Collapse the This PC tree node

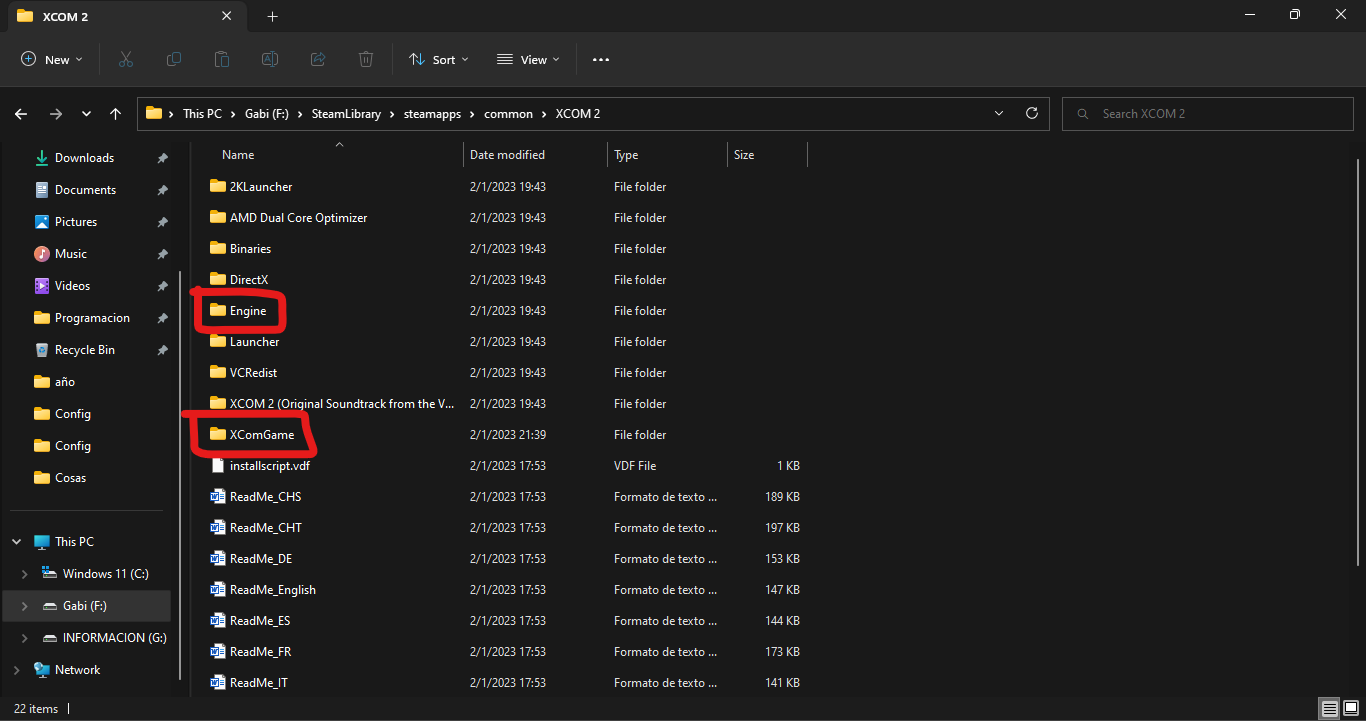(x=17, y=542)
